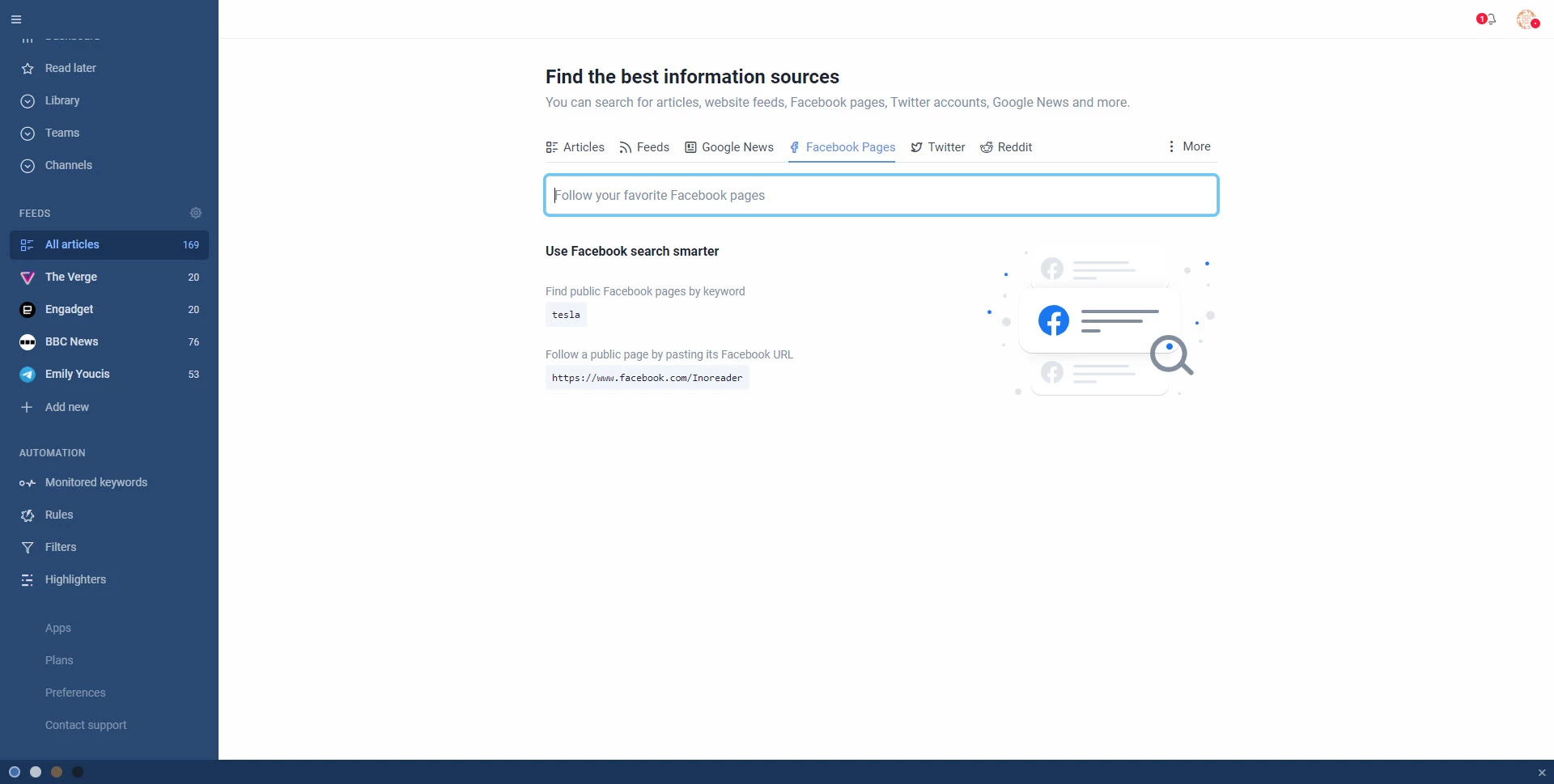Open Preferences link
Viewport: 1554px width, 784px height.
[x=75, y=693]
